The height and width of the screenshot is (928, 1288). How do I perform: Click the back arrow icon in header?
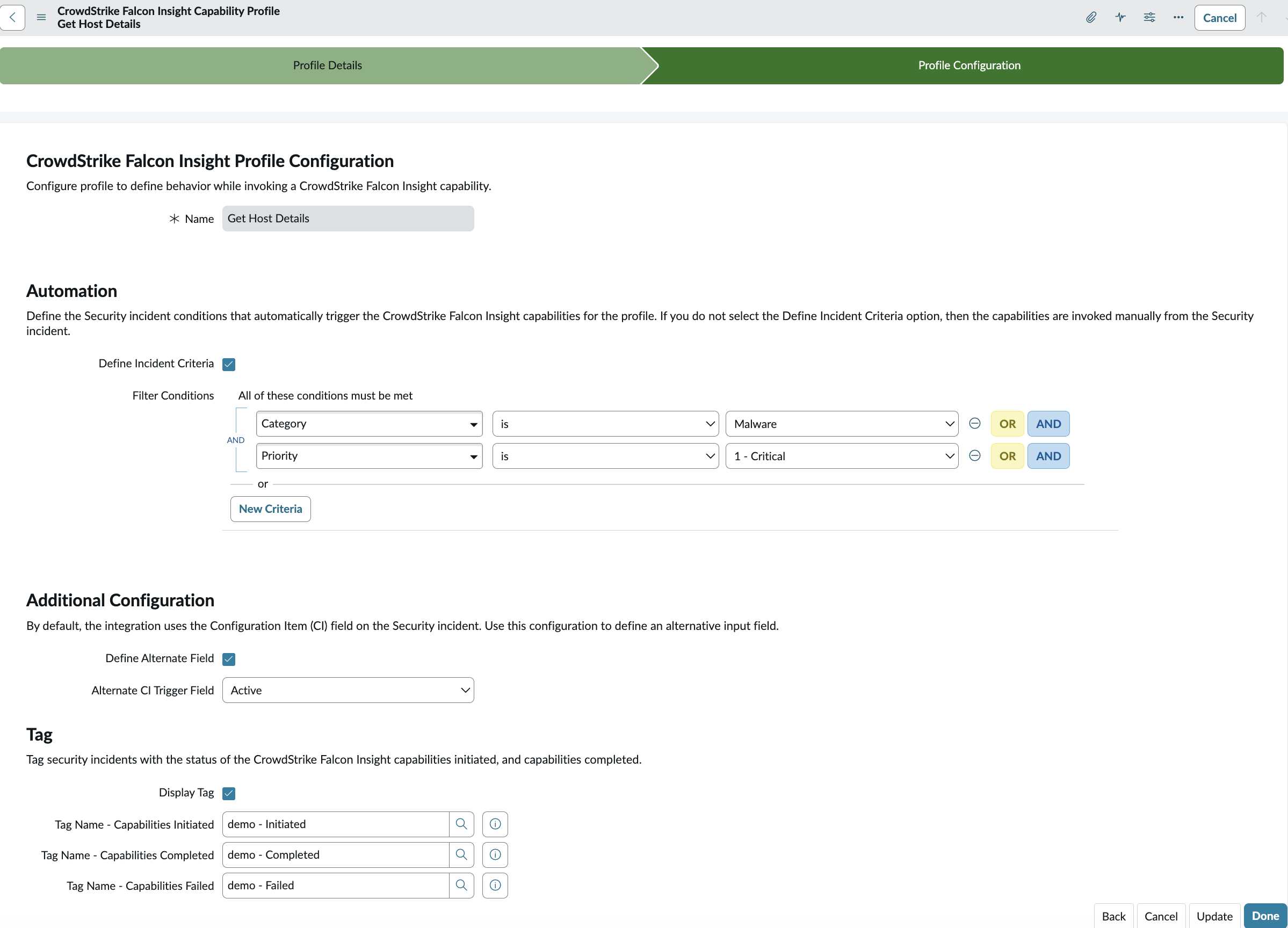tap(12, 18)
